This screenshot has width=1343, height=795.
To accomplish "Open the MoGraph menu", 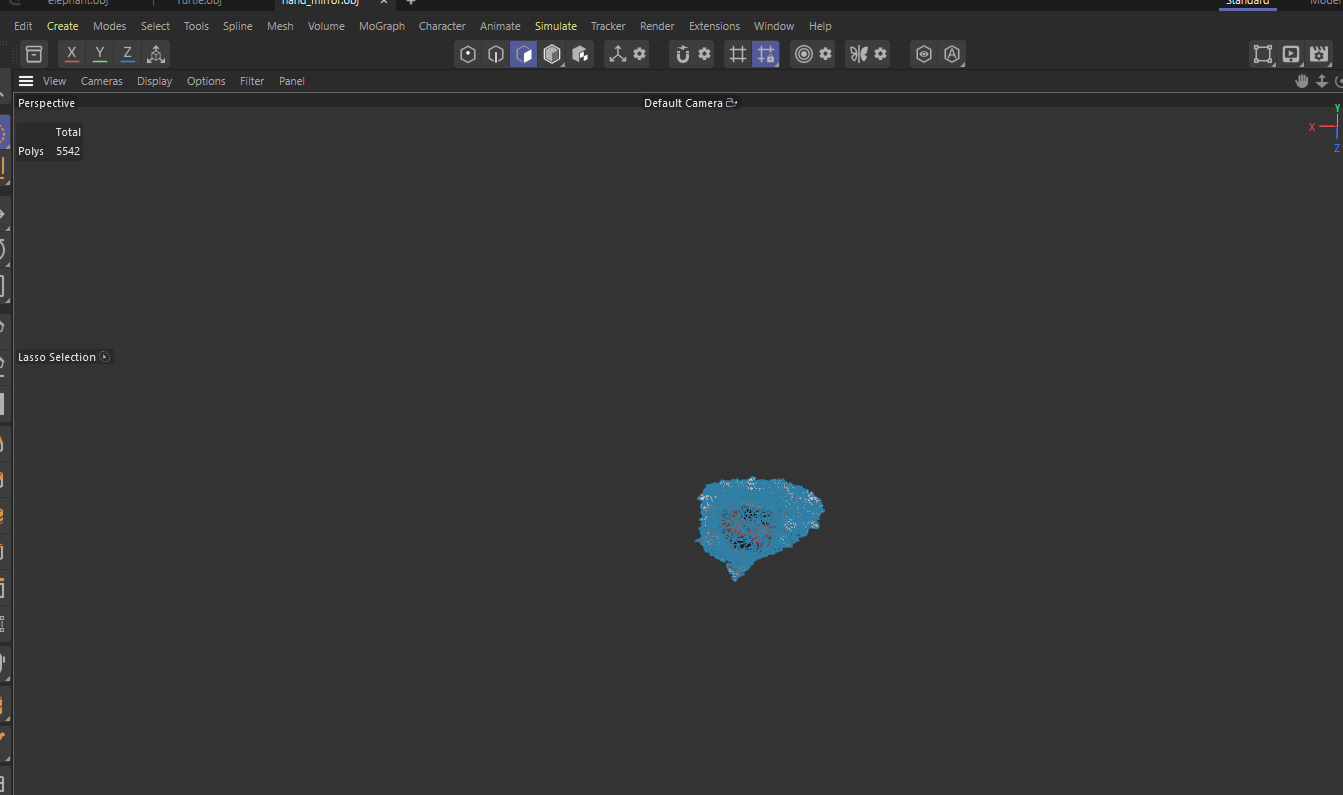I will (x=381, y=26).
